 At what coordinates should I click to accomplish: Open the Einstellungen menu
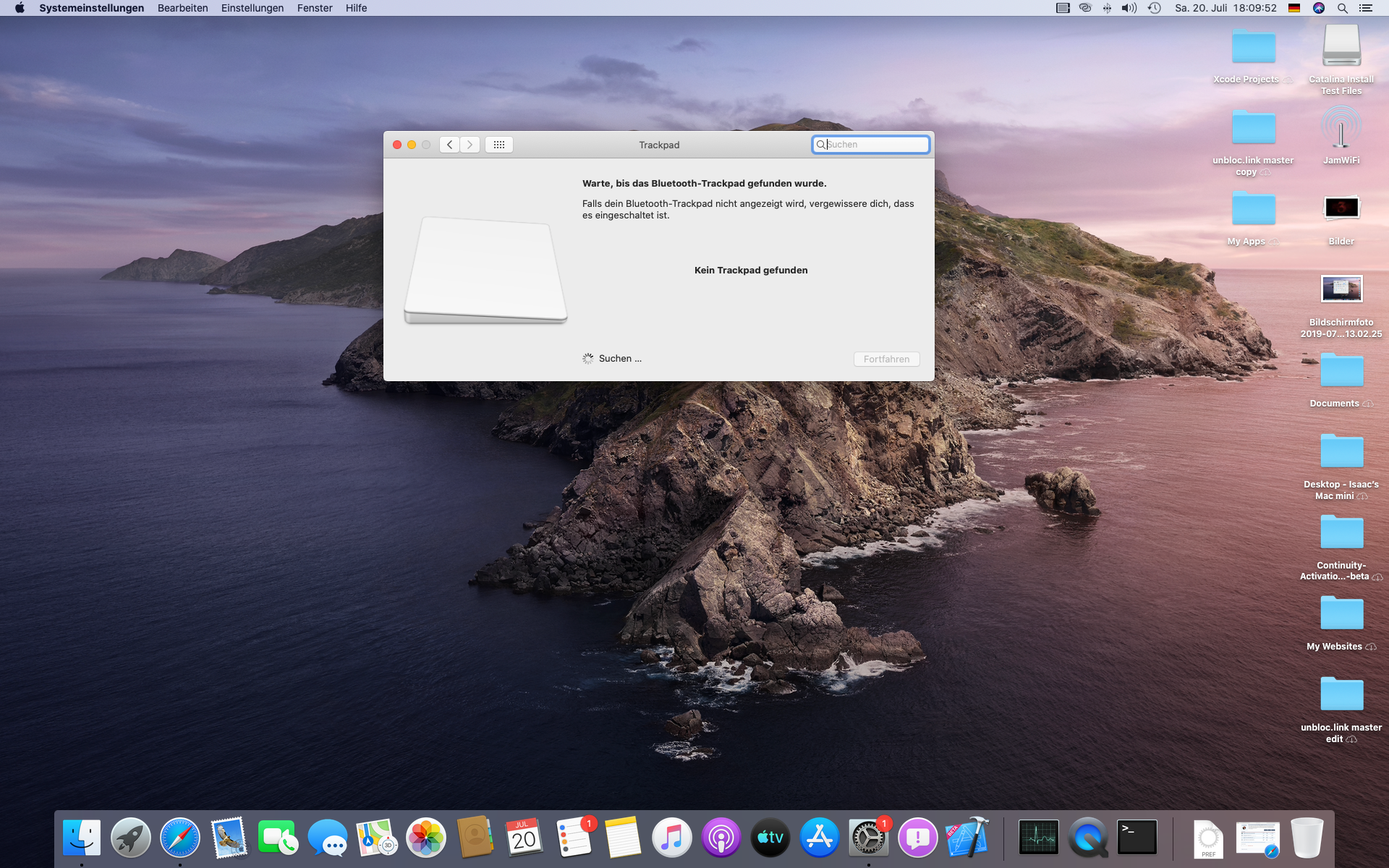pyautogui.click(x=252, y=8)
